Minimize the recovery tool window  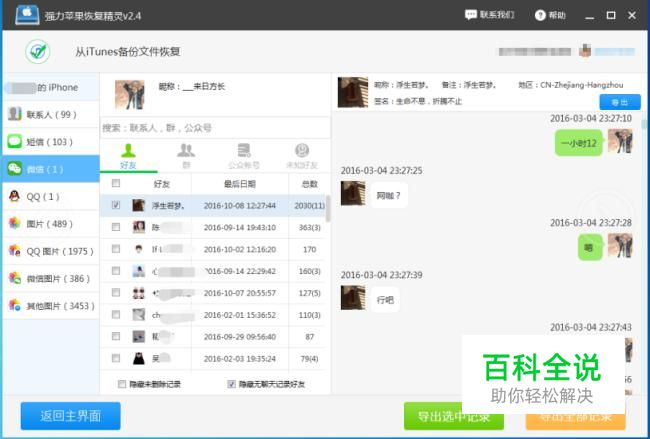coord(589,16)
